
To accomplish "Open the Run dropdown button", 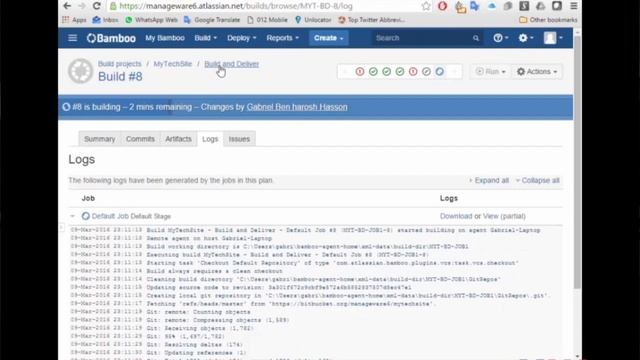I will click(490, 71).
